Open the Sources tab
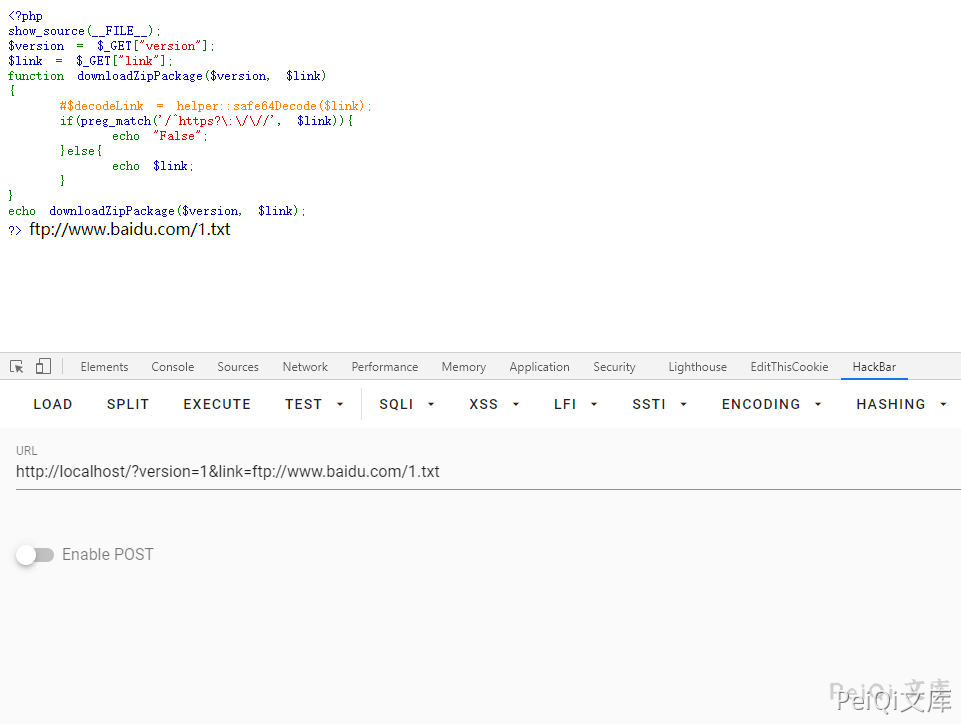 pos(238,367)
